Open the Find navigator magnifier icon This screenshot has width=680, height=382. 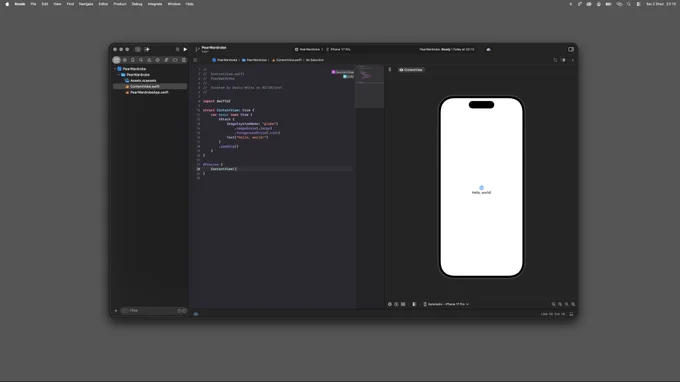tap(141, 60)
